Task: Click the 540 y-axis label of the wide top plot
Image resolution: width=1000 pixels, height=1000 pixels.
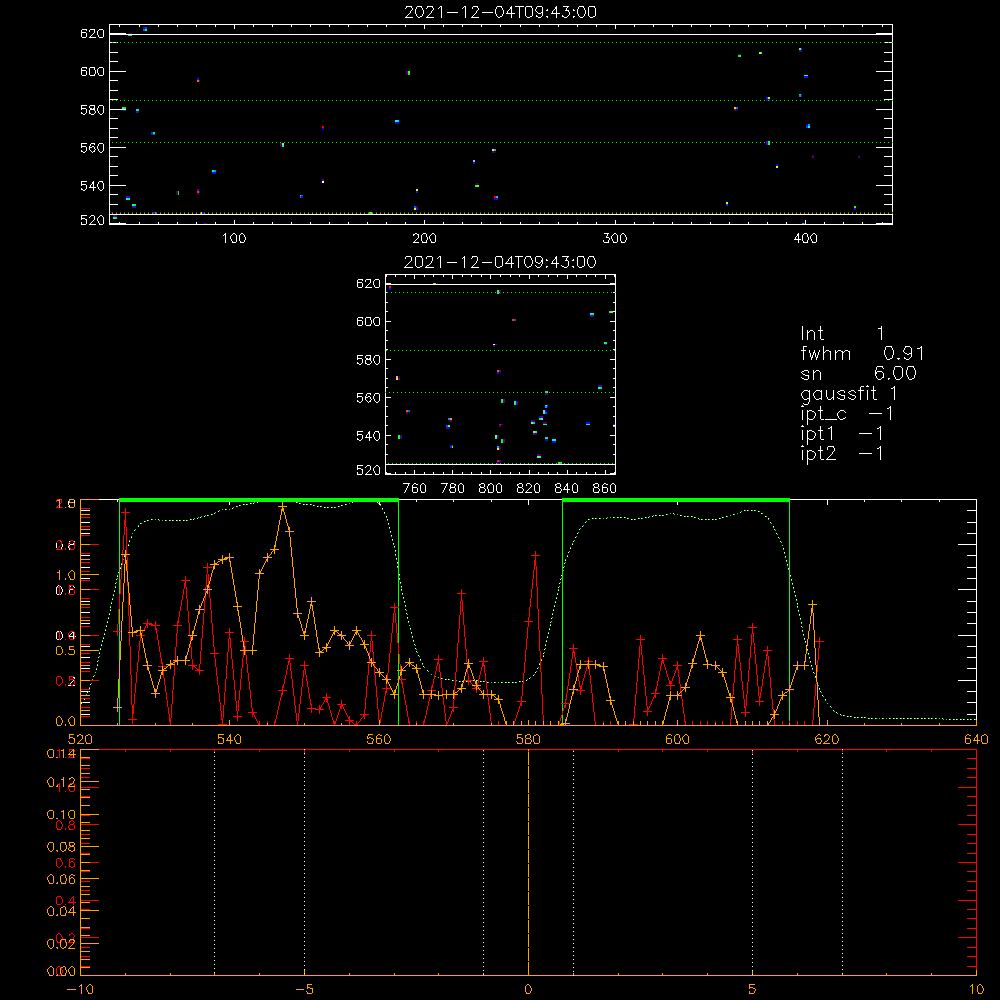Action: (92, 186)
